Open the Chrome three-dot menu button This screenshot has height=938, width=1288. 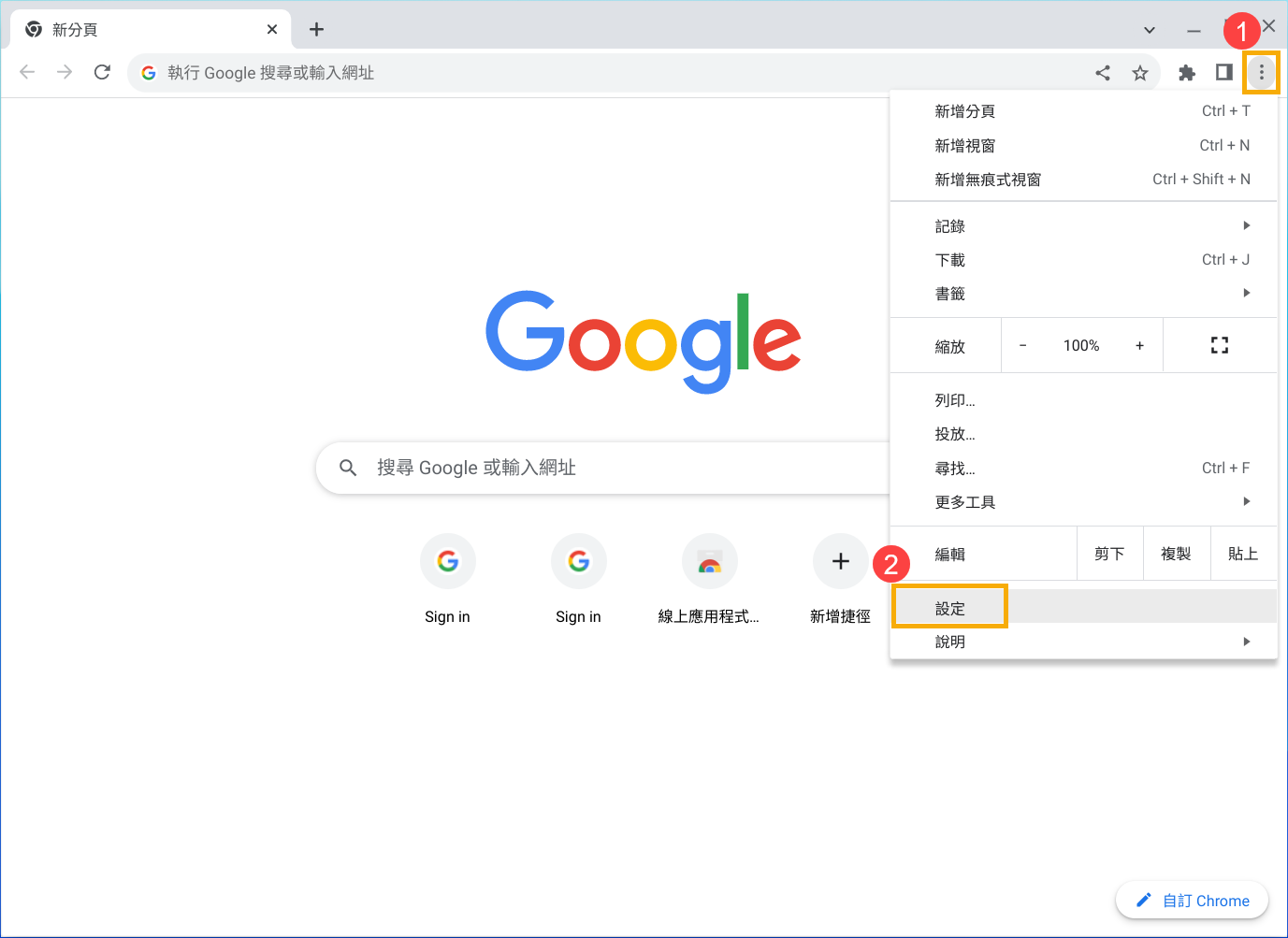pos(1261,72)
